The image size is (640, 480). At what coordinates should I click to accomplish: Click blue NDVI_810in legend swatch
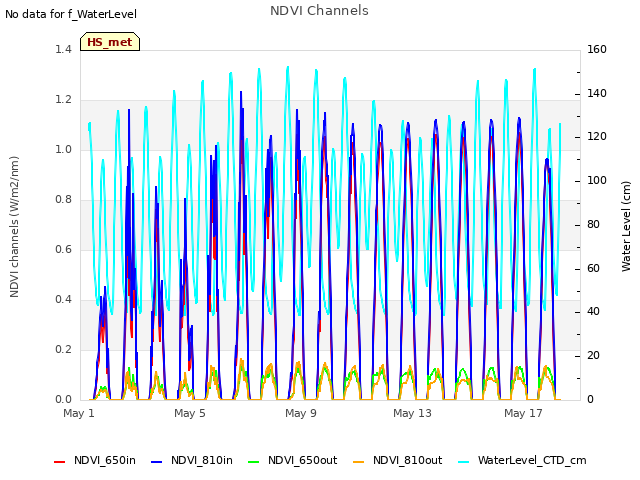pos(157,462)
